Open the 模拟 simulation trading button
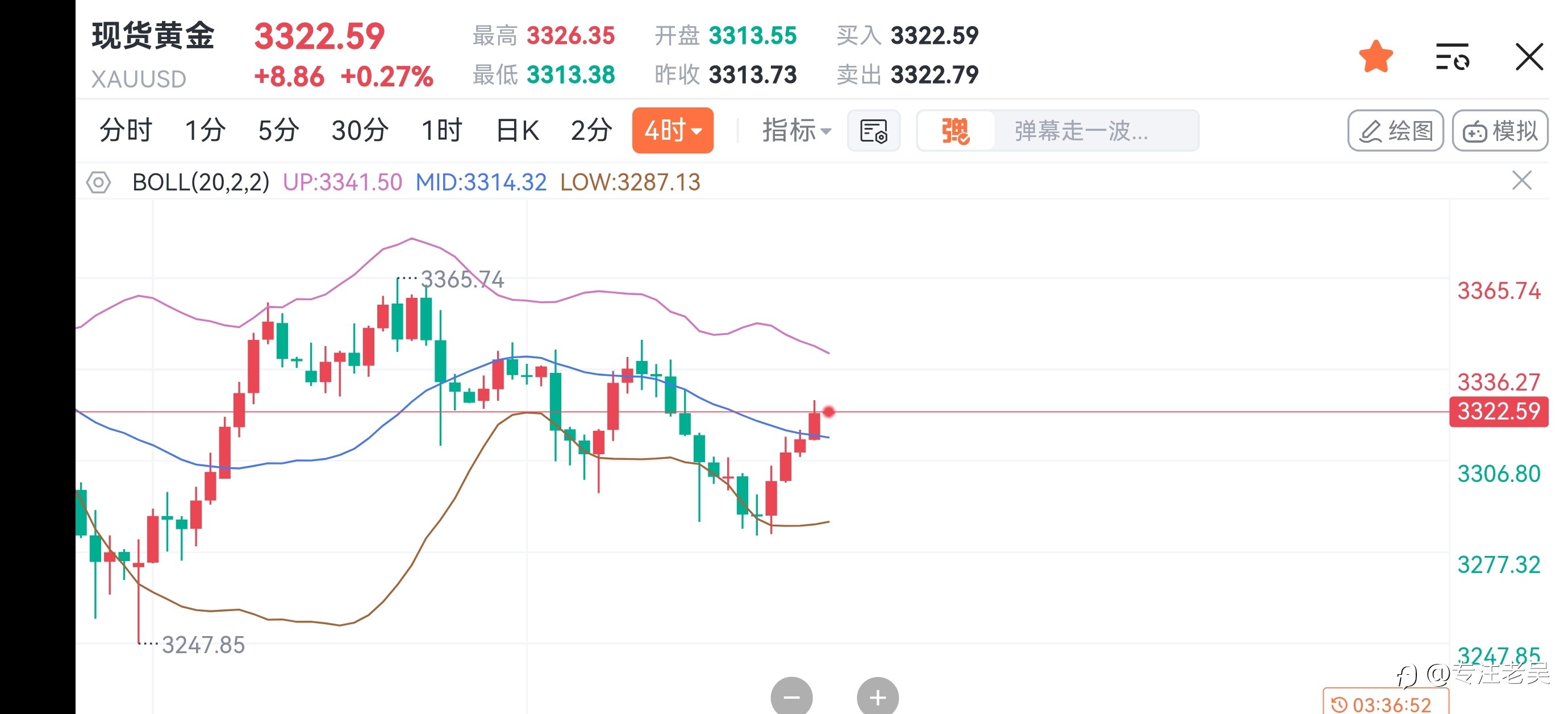Screen dimensions: 1568x714 click(x=1500, y=130)
